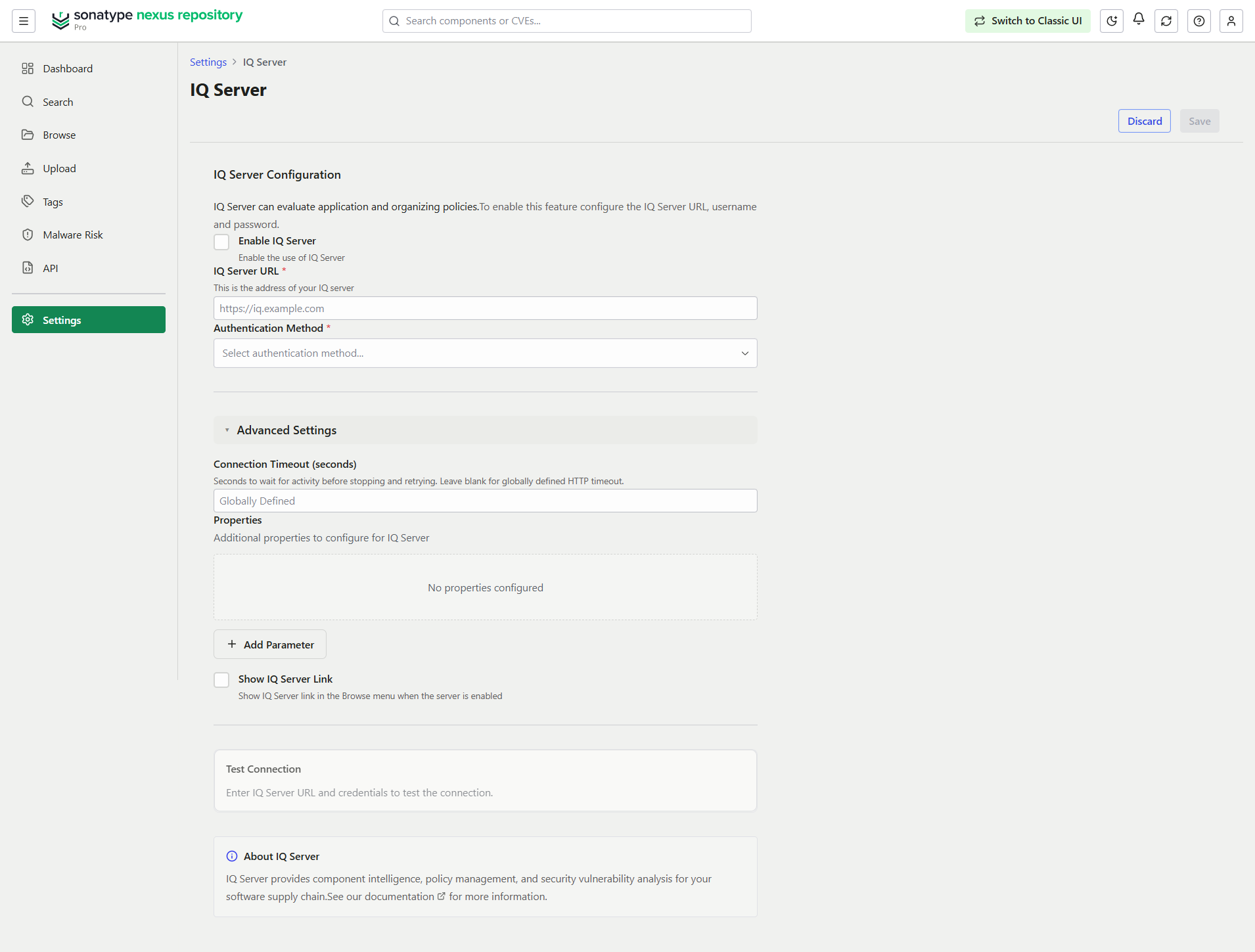This screenshot has height=952, width=1255.
Task: Click the Save button
Action: (1199, 121)
